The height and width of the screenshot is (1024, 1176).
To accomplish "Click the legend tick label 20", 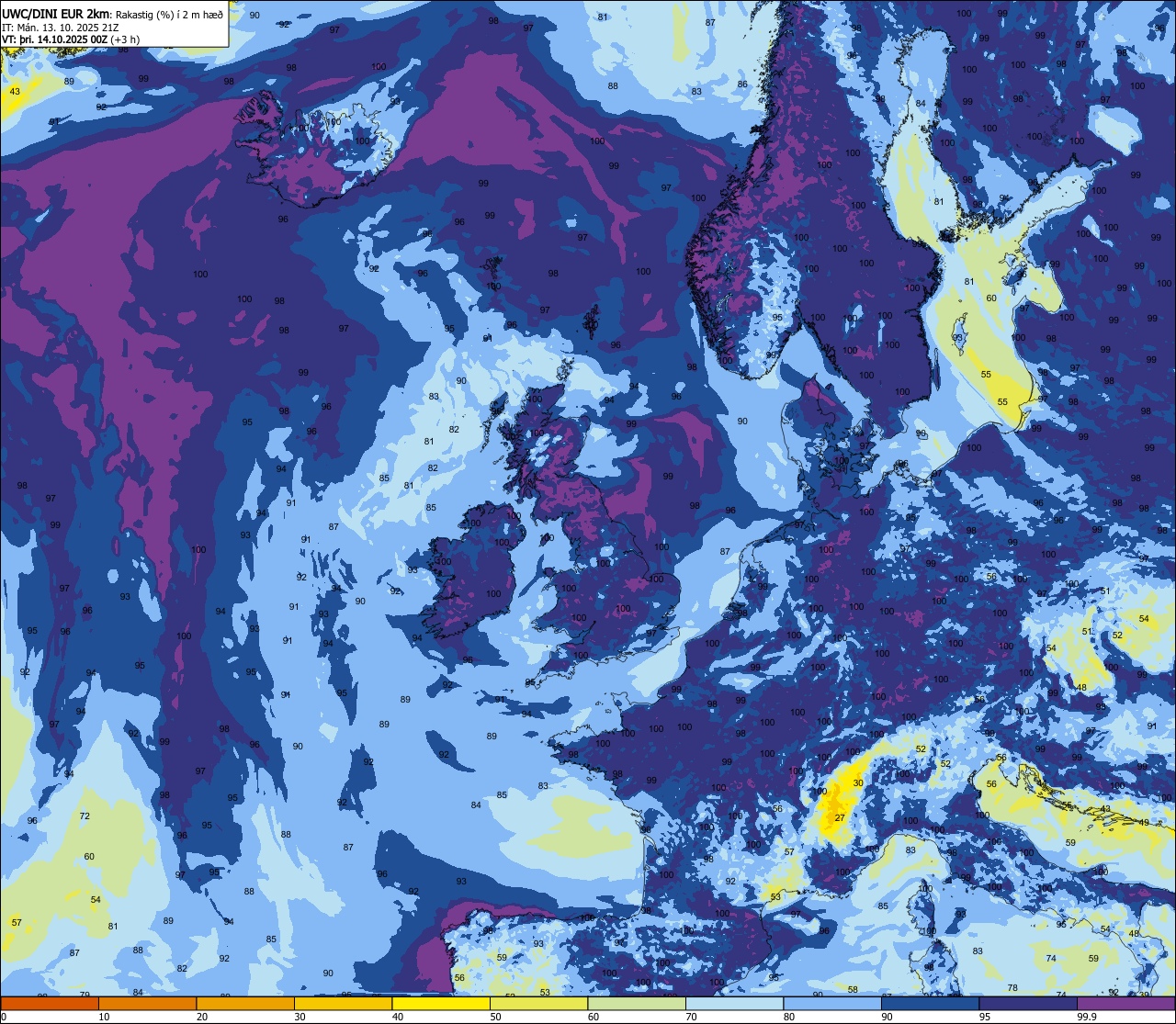I will pos(201,1017).
